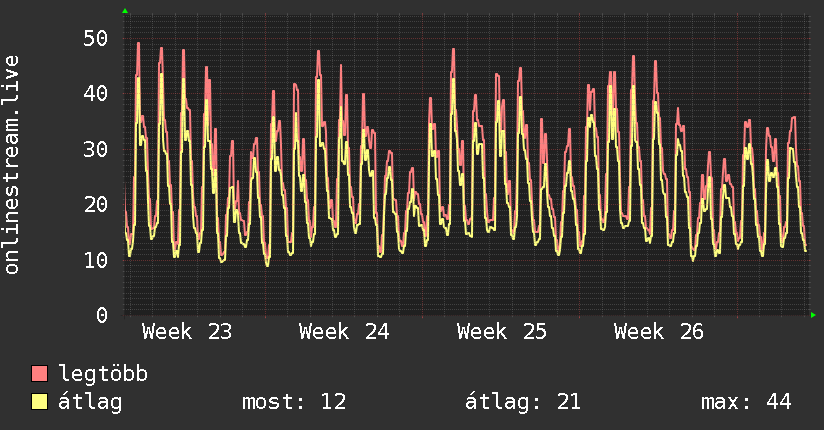The image size is (824, 430).
Task: Click the 30 y-axis tick label
Action: click(96, 149)
